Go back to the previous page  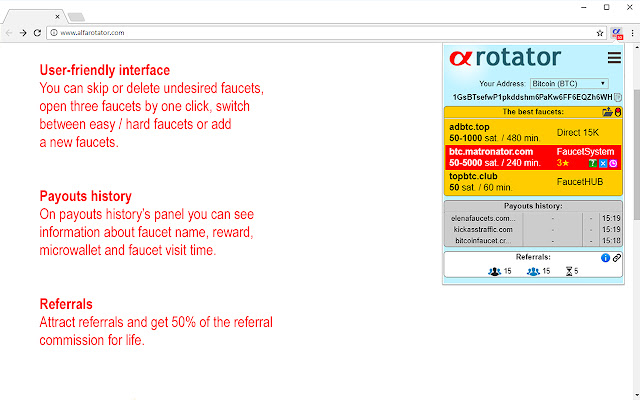pyautogui.click(x=9, y=33)
